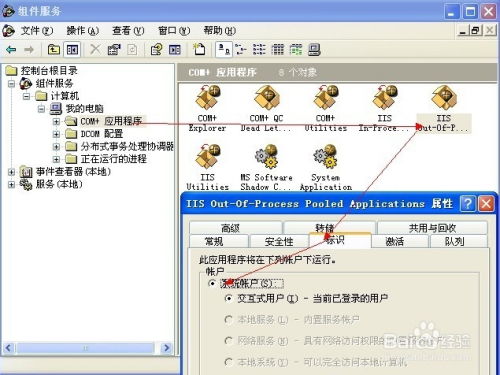Click the tree pane scroll-right arrow
Screen dimensions: 500x375
click(166, 348)
